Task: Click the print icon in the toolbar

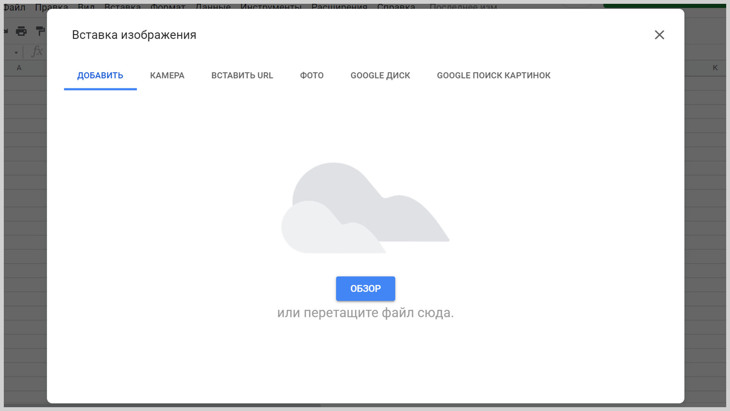Action: point(21,31)
